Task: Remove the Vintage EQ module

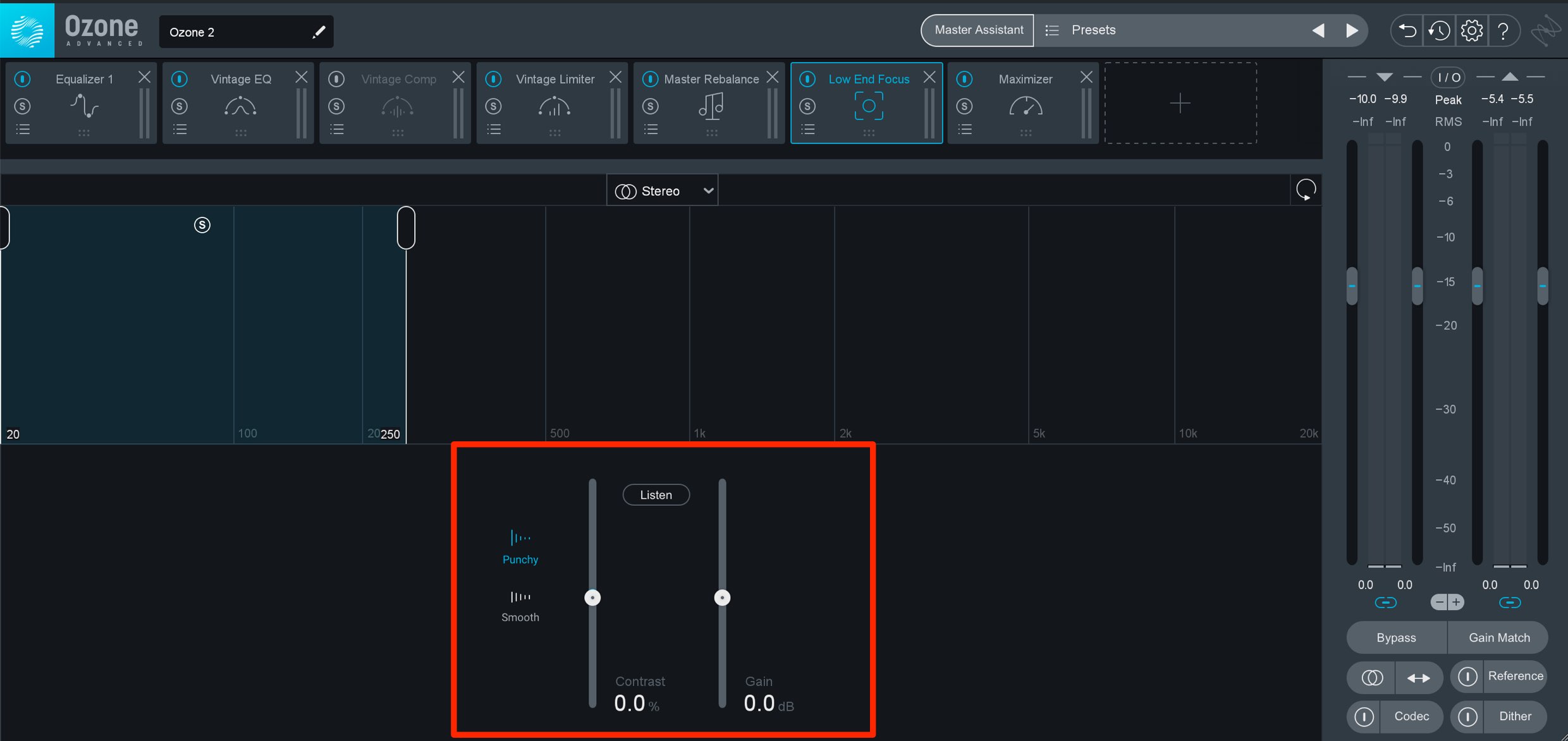Action: [x=301, y=77]
